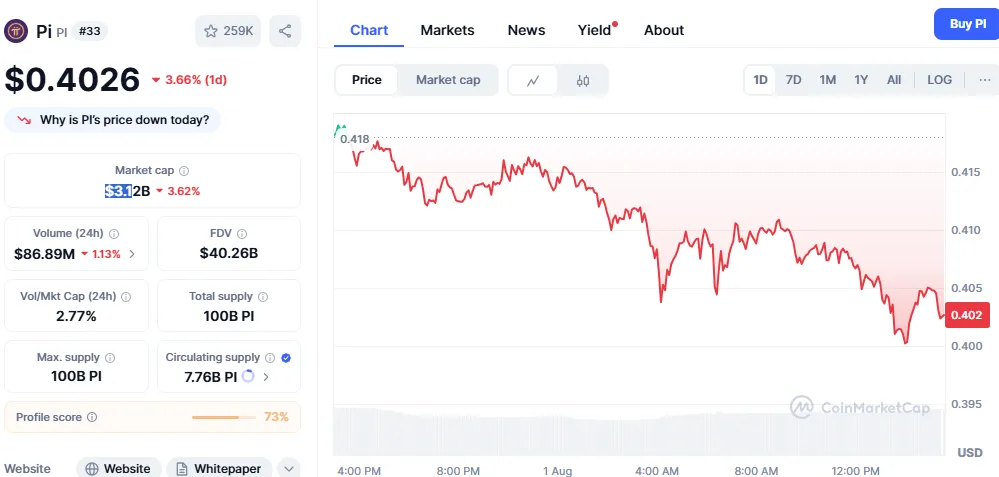Select the candlestick chart icon

(x=583, y=80)
